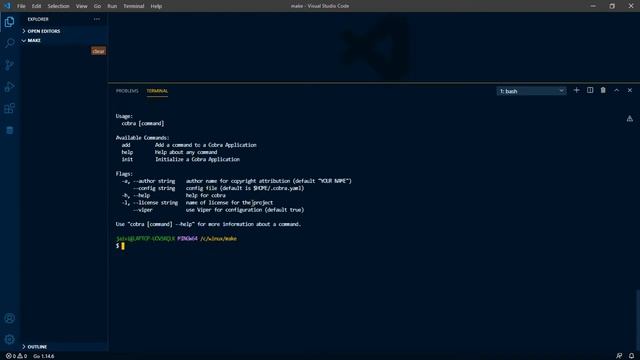Open the Search view icon
Image resolution: width=640 pixels, height=360 pixels.
point(9,43)
